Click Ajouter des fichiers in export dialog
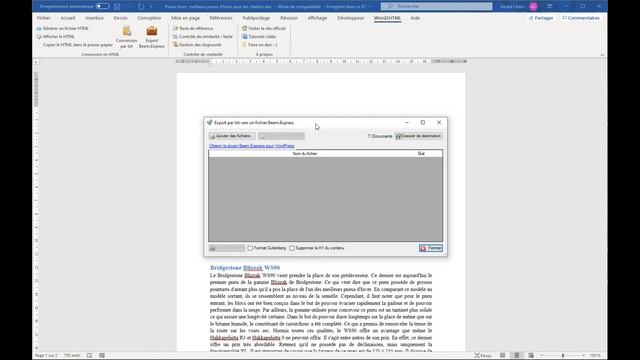The width and height of the screenshot is (640, 360). pos(231,136)
